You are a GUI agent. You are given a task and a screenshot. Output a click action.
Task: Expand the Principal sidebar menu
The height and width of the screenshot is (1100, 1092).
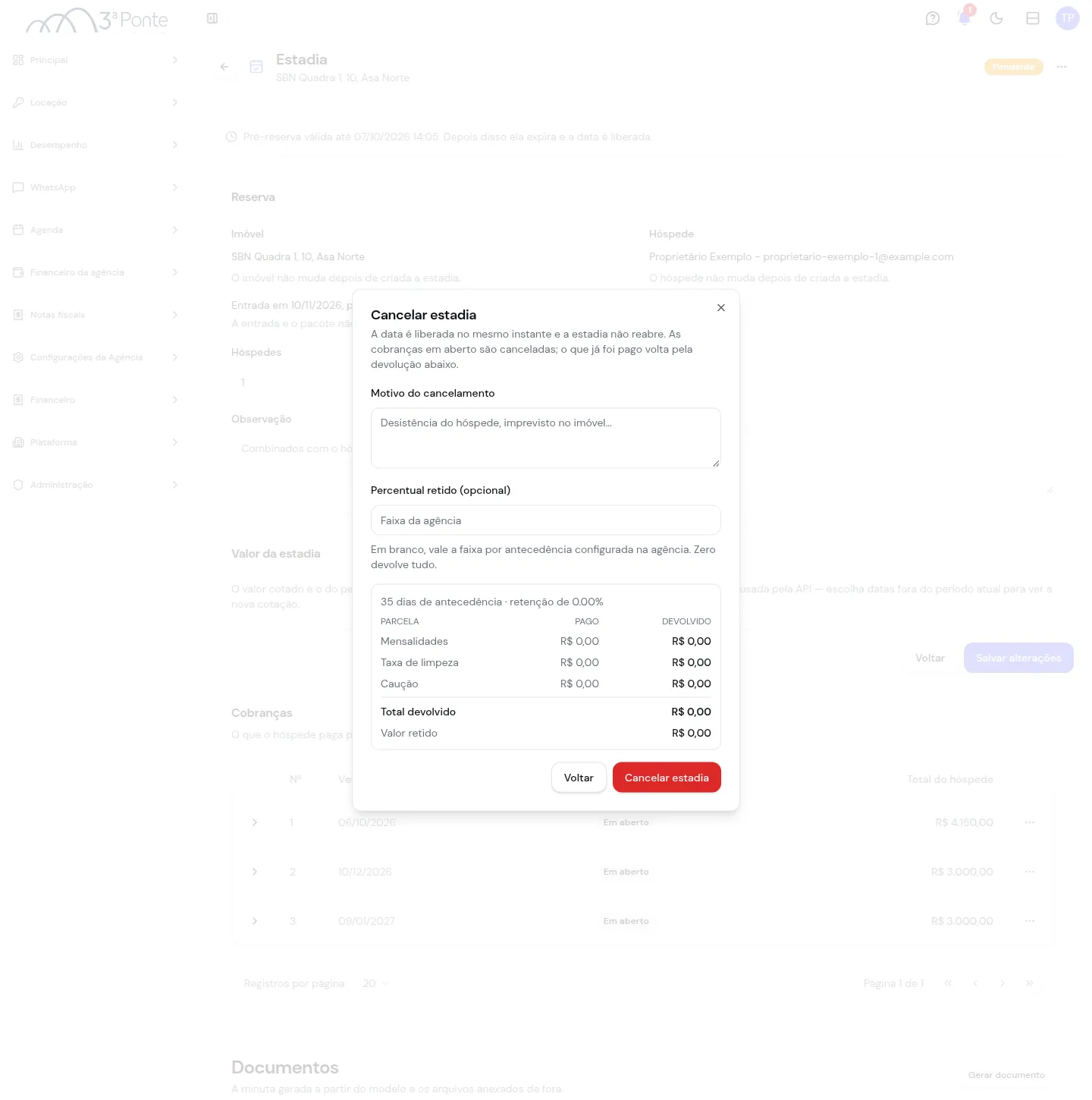pos(96,60)
